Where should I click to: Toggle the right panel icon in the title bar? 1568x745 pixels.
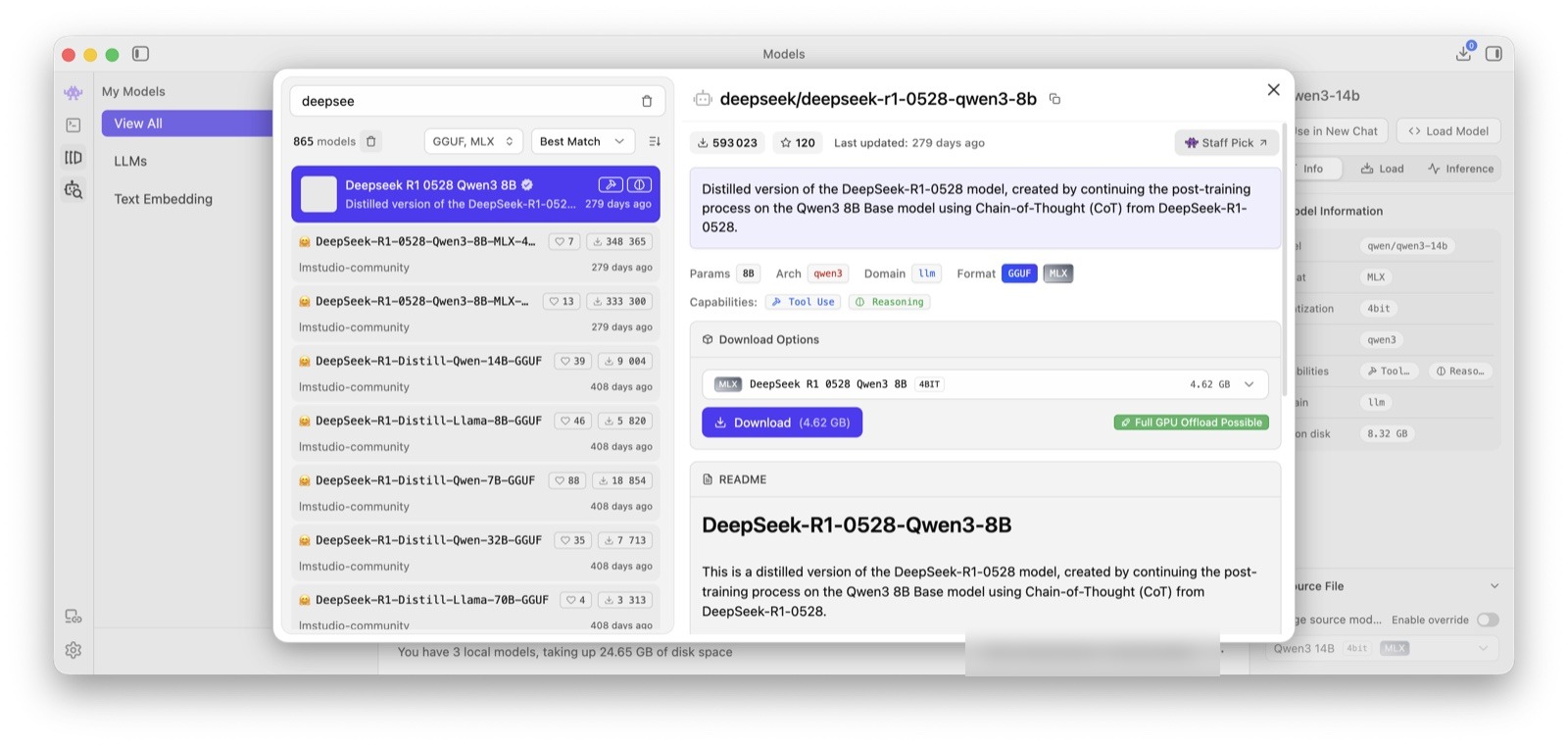pos(1494,54)
